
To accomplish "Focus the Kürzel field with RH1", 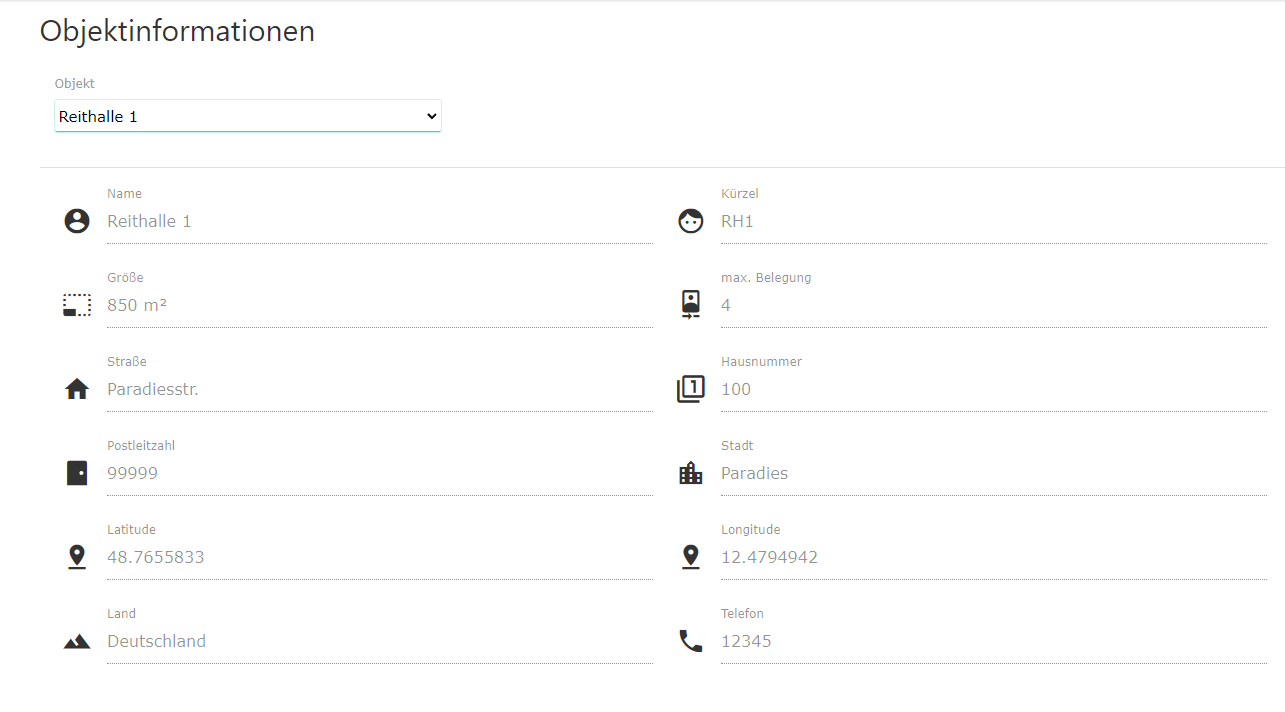I will [x=993, y=222].
